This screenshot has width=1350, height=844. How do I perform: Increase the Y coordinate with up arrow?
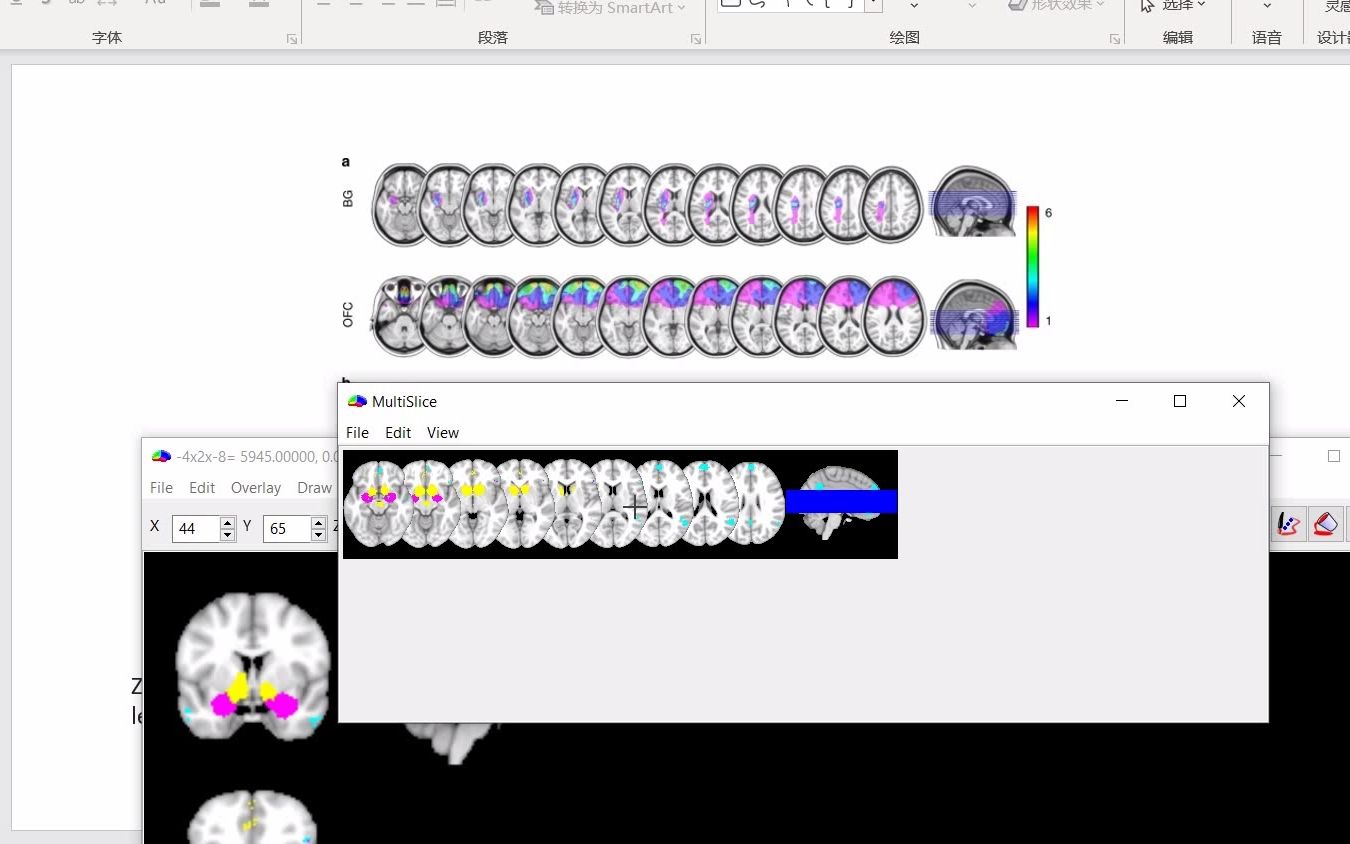[x=318, y=522]
